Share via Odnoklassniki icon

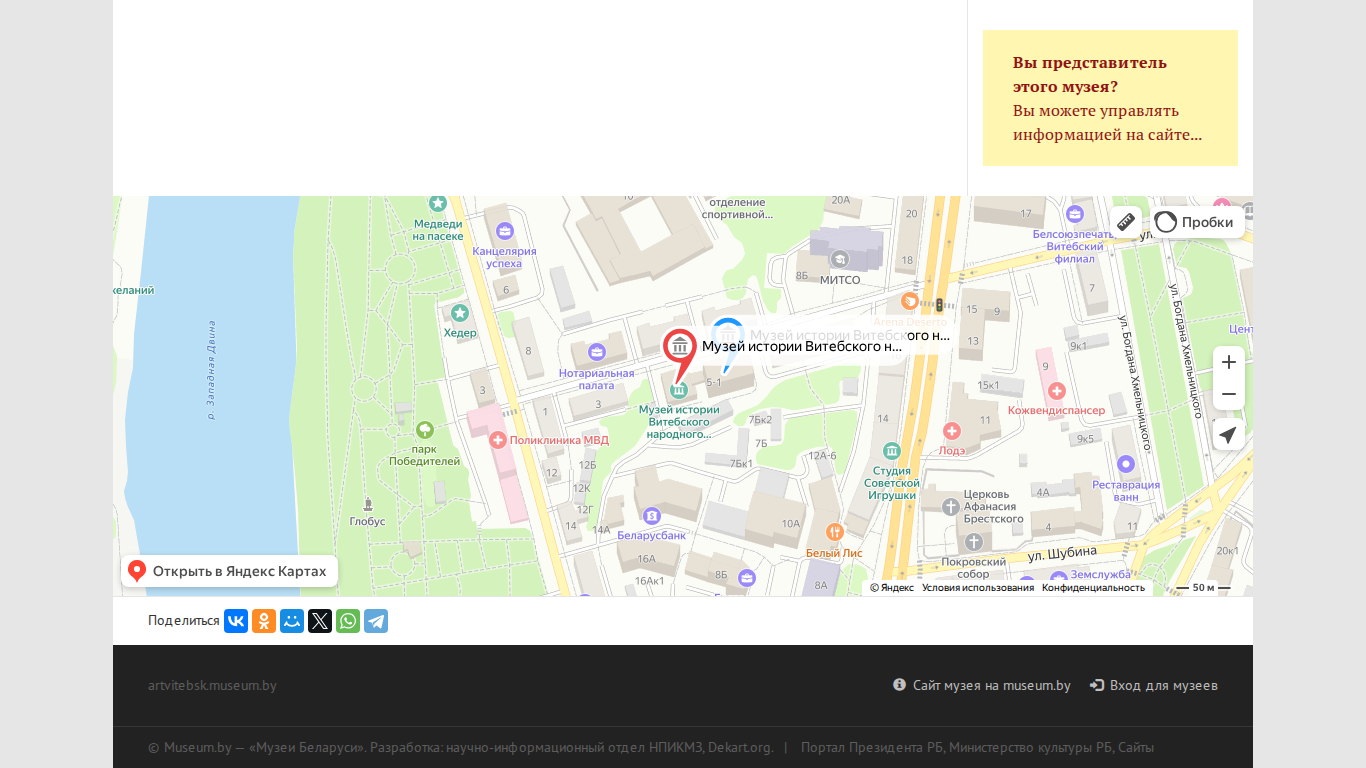(264, 621)
